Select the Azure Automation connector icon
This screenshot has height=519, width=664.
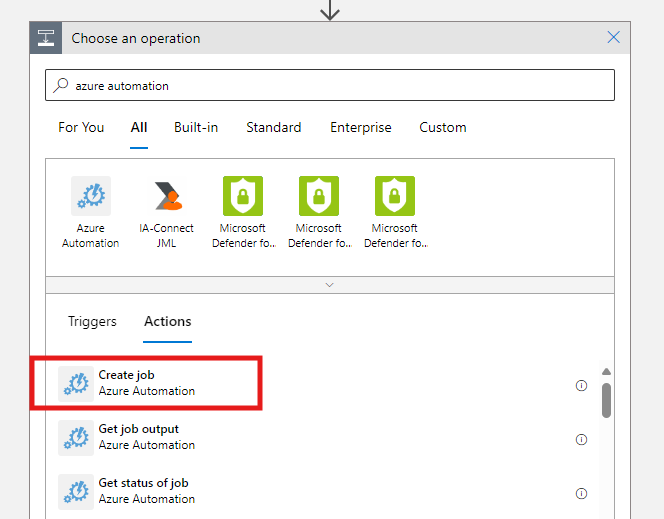[x=90, y=197]
